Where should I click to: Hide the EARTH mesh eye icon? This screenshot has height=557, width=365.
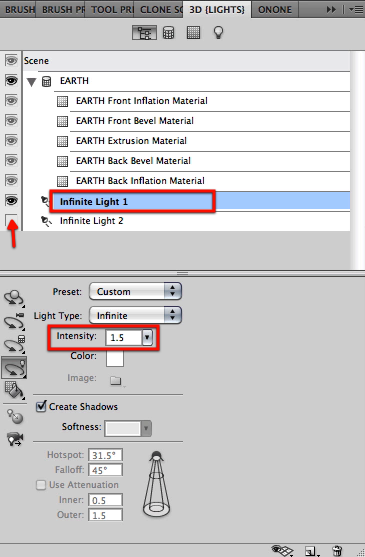11,81
